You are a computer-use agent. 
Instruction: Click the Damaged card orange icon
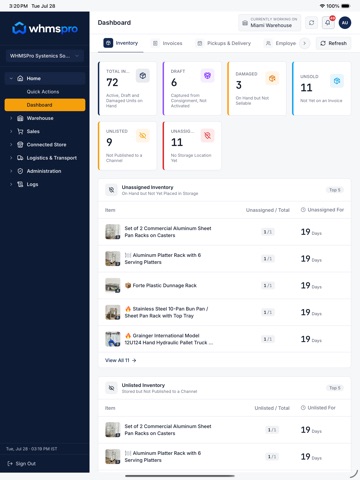[x=272, y=78]
